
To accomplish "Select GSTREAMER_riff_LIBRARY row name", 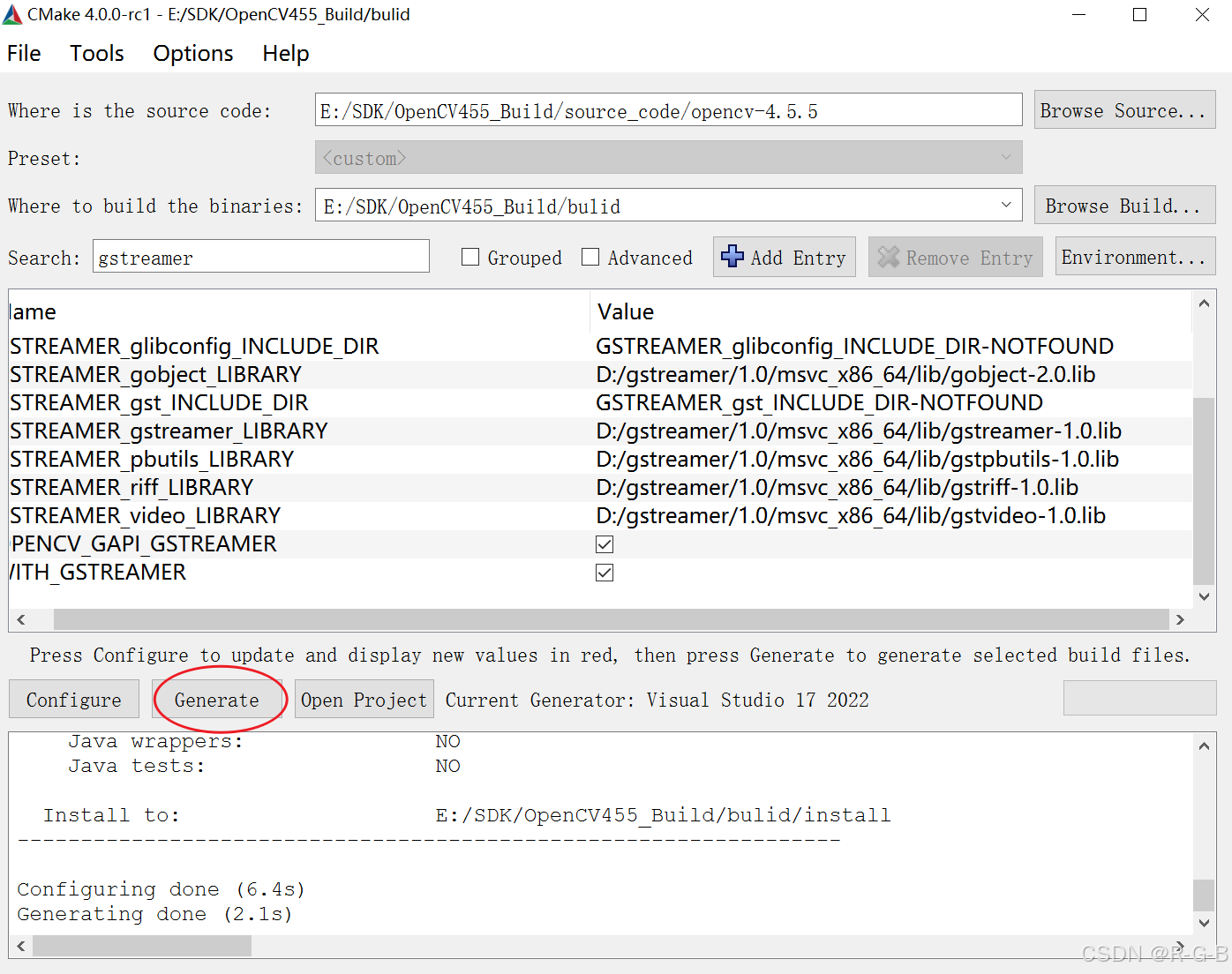I will [x=131, y=487].
